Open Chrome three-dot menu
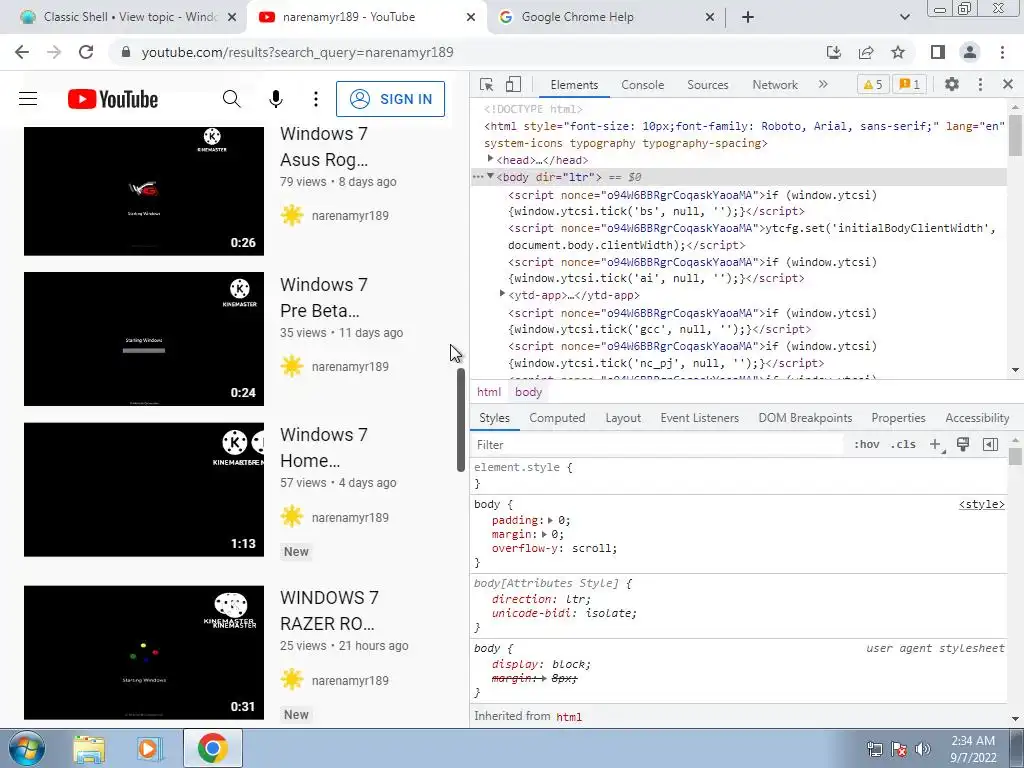The height and width of the screenshot is (768, 1024). click(x=1002, y=52)
